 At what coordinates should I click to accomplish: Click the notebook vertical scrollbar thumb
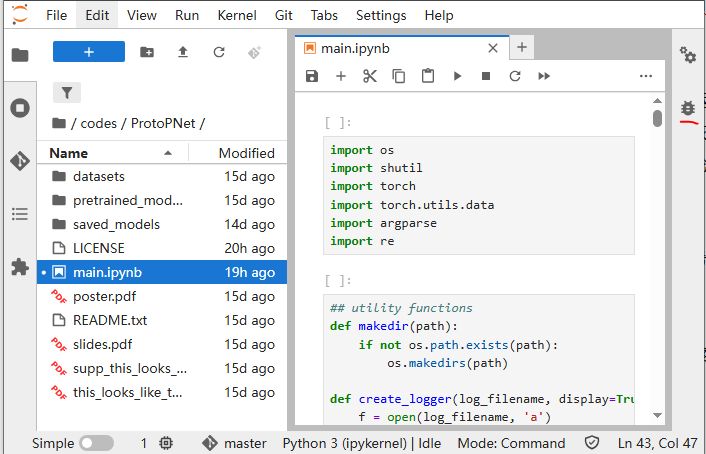coord(657,119)
